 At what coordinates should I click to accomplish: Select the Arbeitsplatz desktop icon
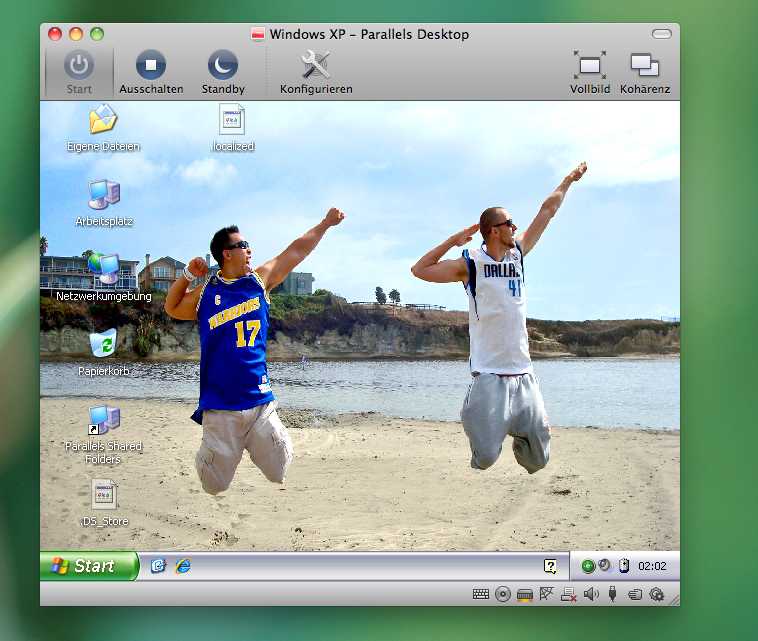coord(104,203)
